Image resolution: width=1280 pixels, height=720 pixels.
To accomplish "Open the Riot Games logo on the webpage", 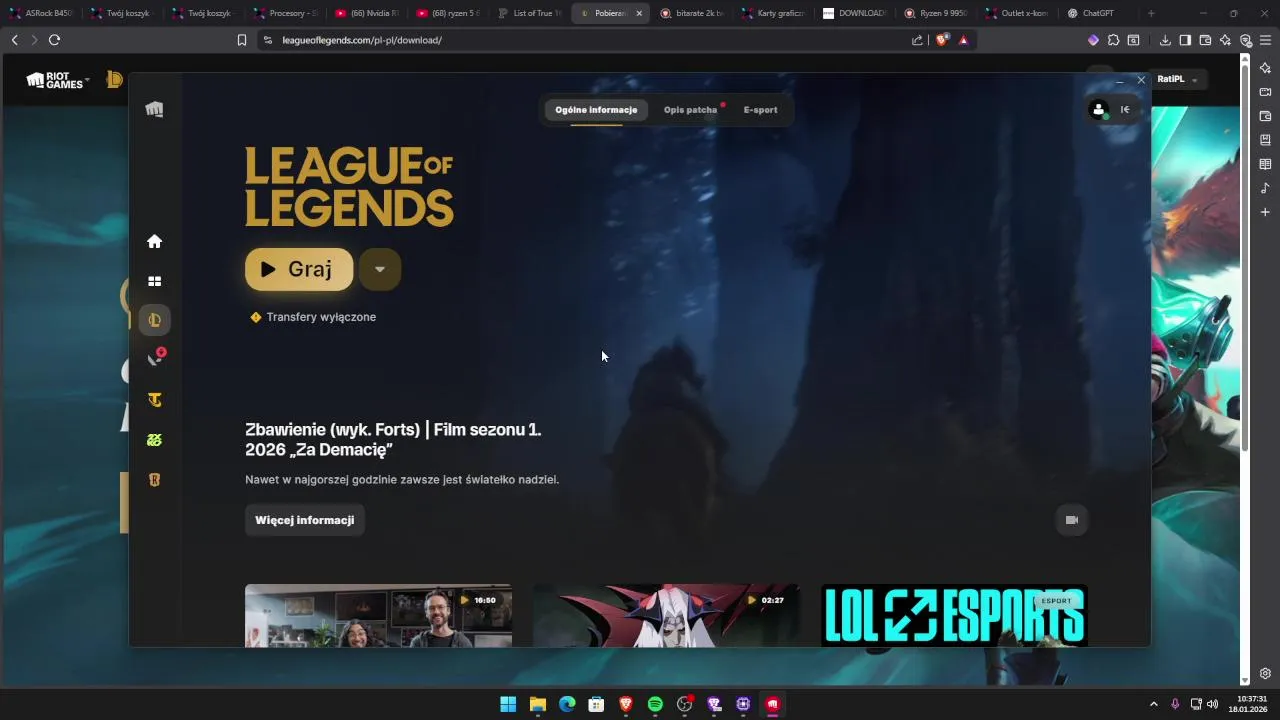I will pos(57,80).
